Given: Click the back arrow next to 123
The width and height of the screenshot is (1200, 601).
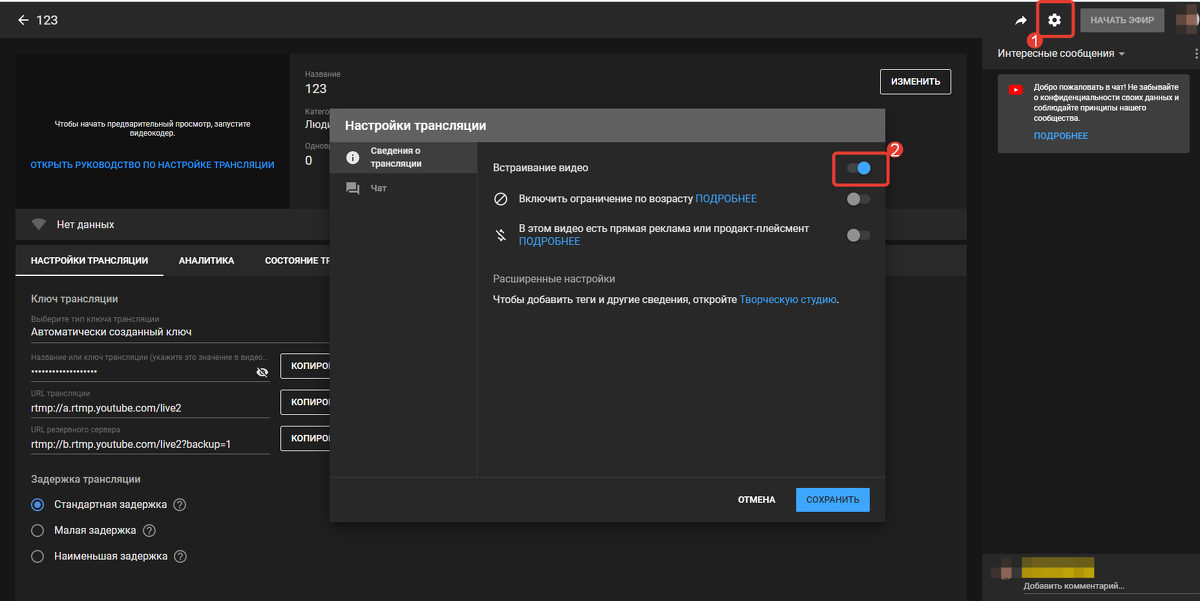Looking at the screenshot, I should click(23, 20).
